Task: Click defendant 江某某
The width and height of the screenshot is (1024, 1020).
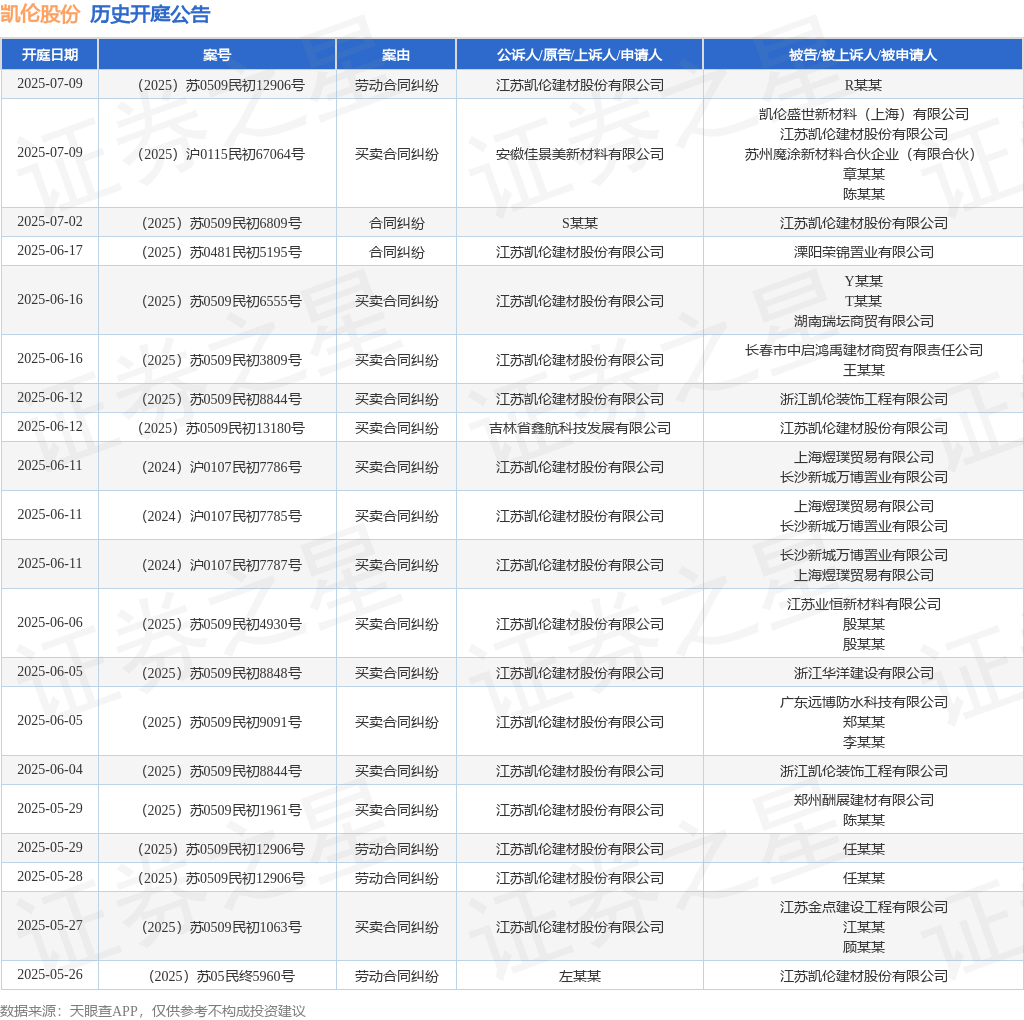Action: coord(863,927)
